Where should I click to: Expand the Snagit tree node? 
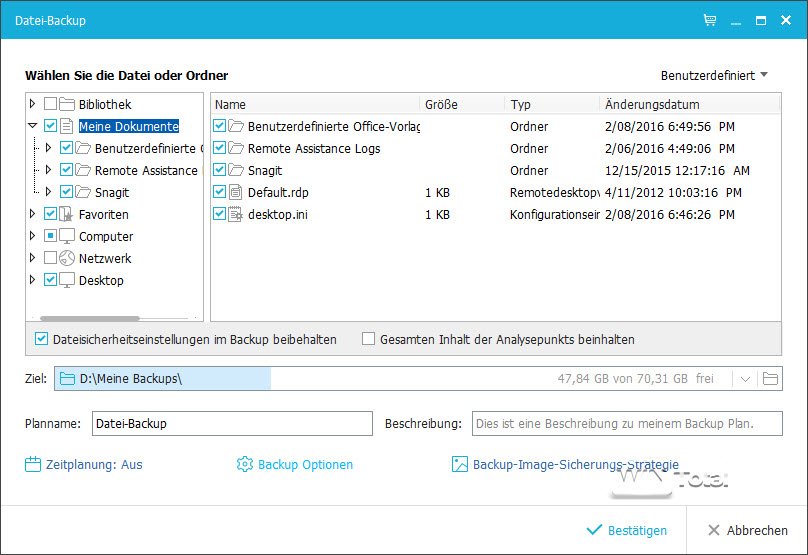click(x=48, y=192)
